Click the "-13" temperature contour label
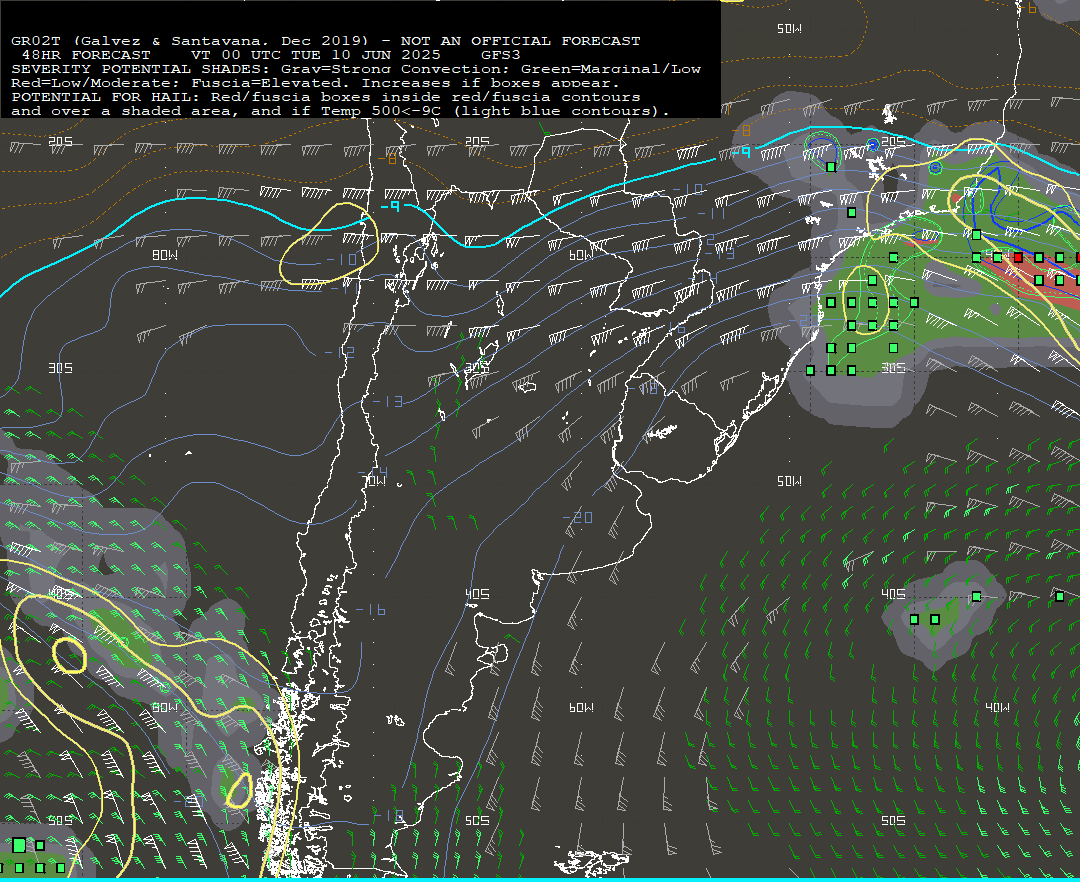The image size is (1080, 882). (388, 401)
